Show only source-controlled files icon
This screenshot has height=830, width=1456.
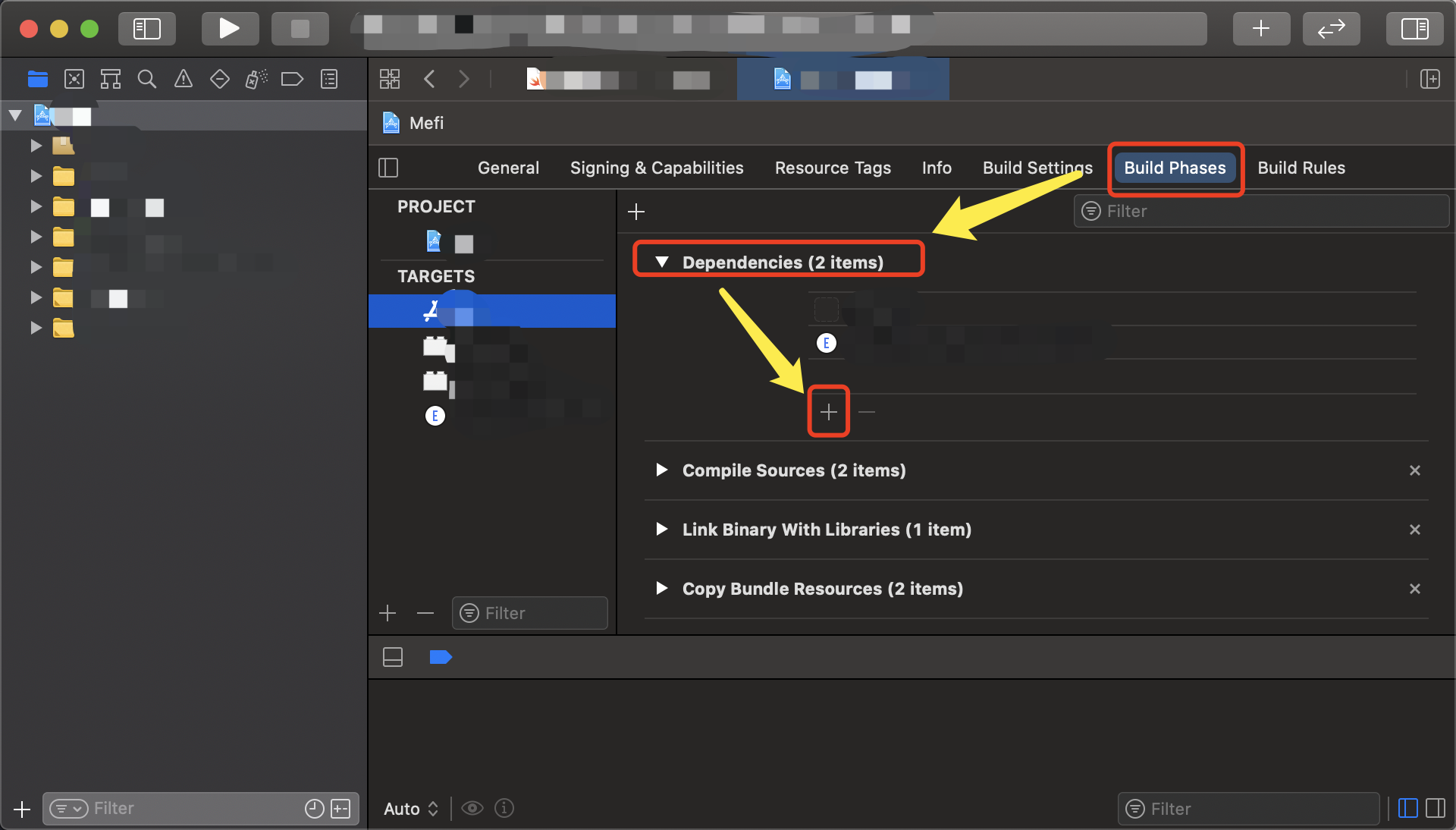tap(341, 809)
